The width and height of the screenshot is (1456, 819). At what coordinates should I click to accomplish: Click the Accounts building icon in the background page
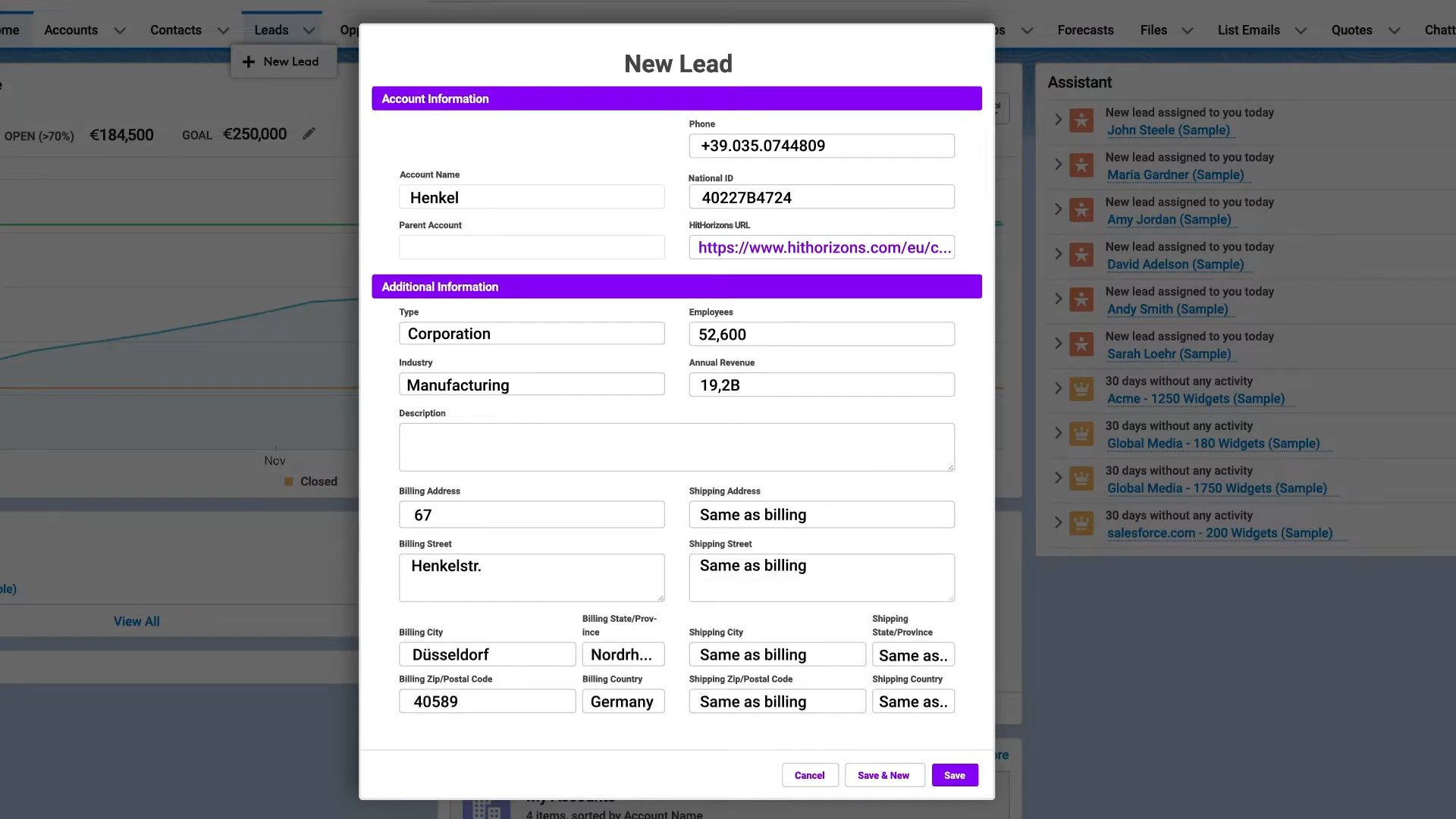486,809
